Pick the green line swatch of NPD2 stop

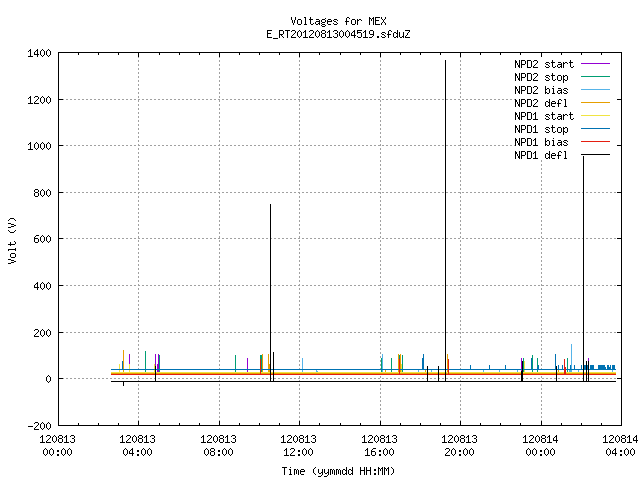(x=596, y=77)
